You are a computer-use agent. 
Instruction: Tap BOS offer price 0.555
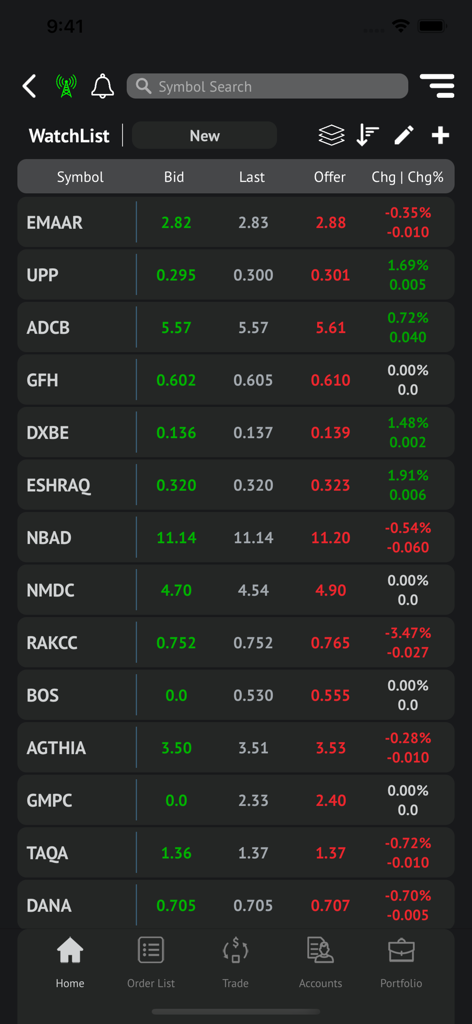coord(331,696)
